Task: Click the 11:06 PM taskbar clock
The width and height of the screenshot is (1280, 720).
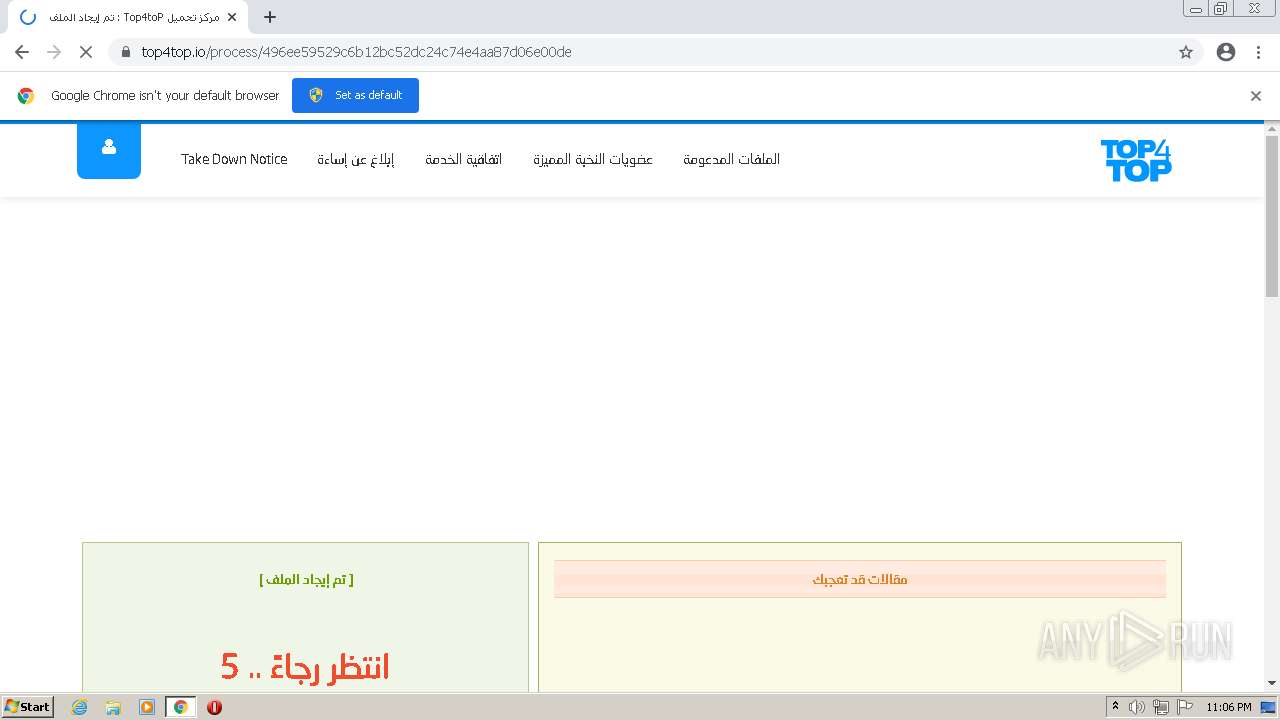Action: click(x=1229, y=707)
